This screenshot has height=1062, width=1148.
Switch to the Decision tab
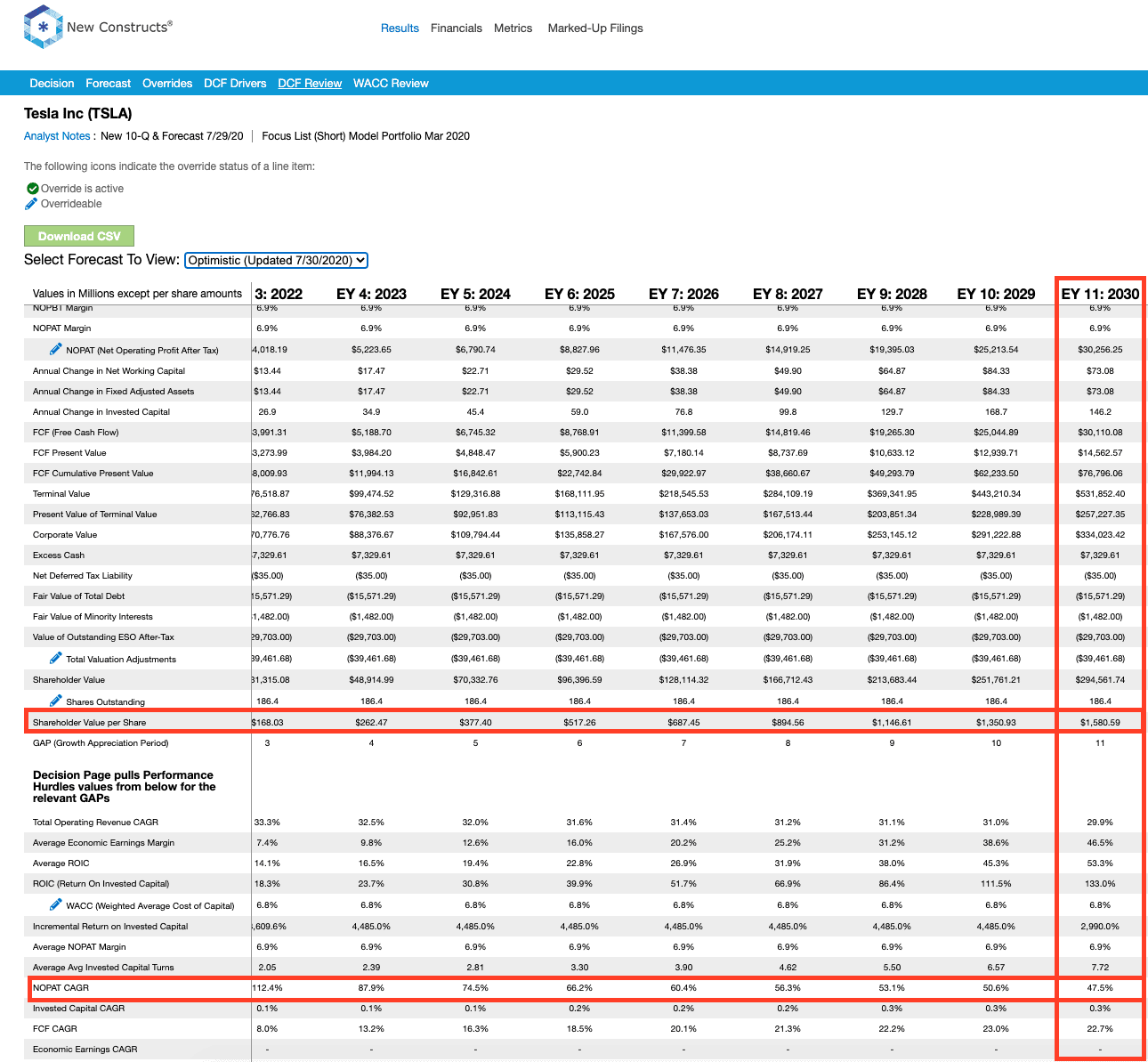52,83
